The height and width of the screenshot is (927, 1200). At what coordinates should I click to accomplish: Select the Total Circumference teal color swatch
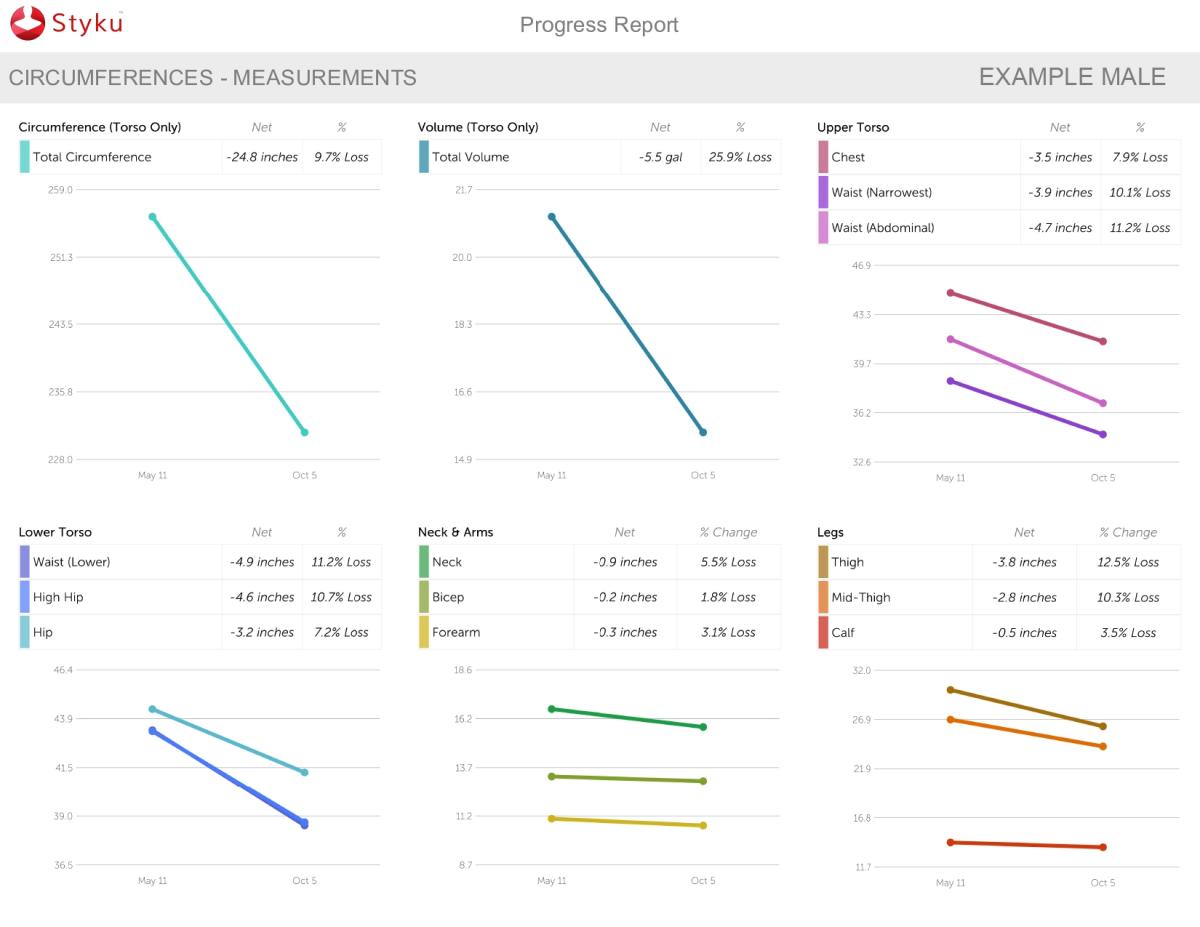click(x=24, y=157)
